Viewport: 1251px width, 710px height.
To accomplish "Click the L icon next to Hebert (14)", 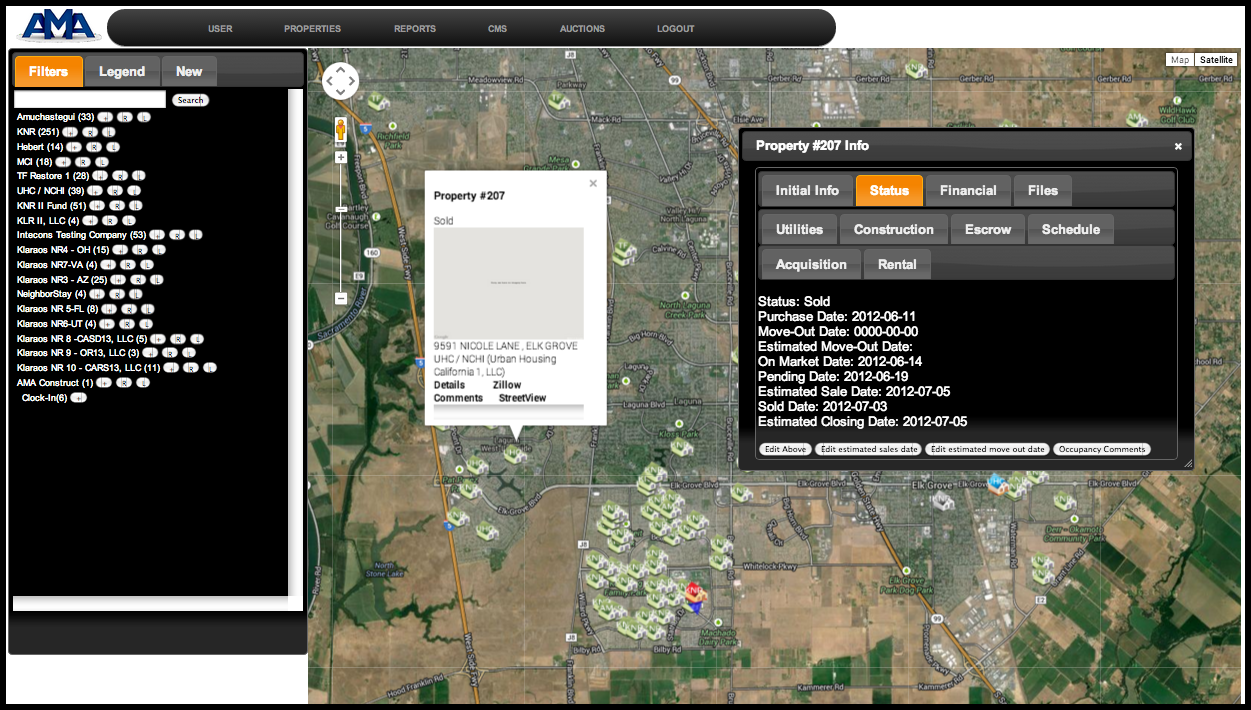I will click(115, 147).
